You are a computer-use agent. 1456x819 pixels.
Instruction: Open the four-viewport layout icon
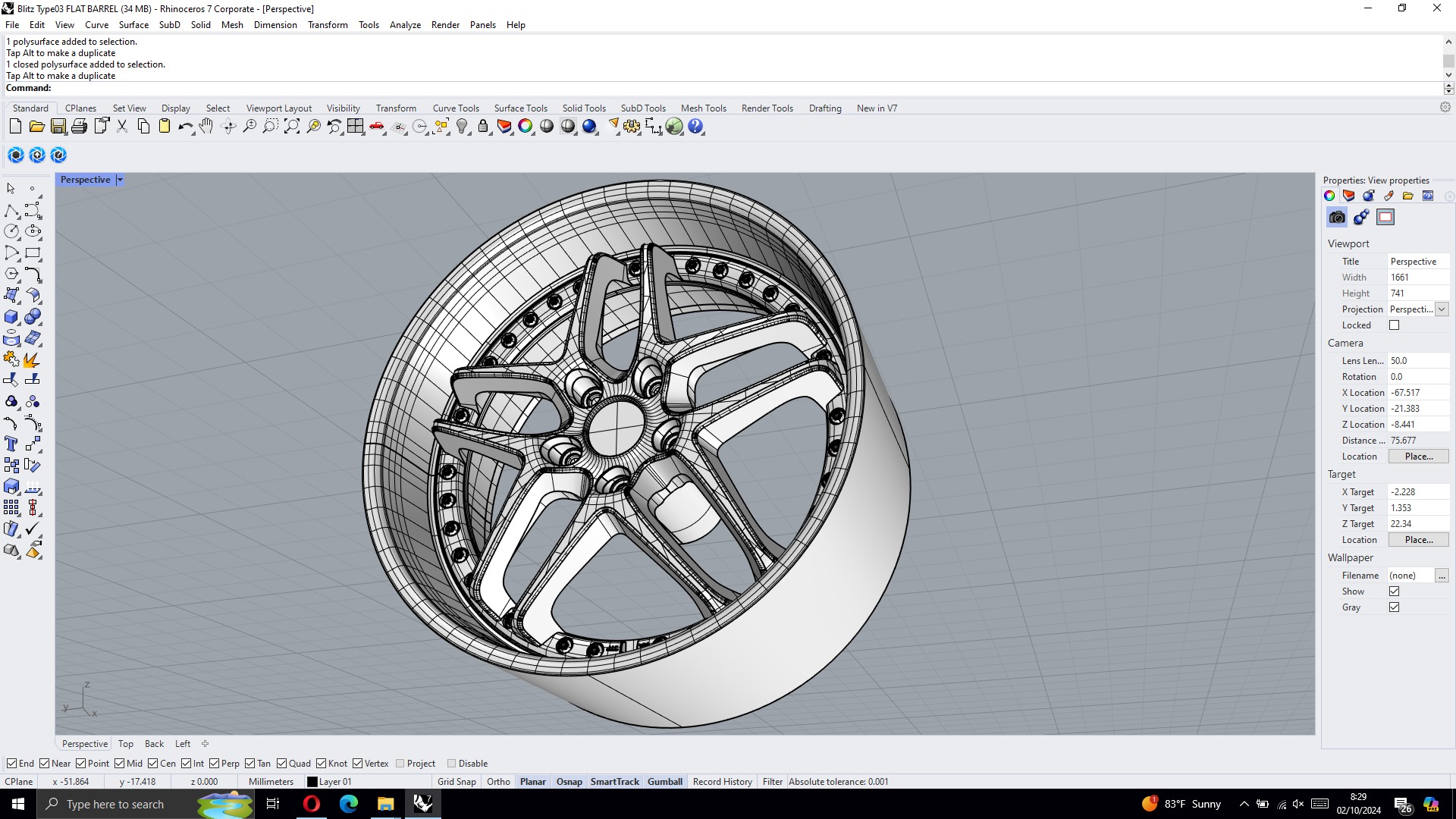coord(356,127)
